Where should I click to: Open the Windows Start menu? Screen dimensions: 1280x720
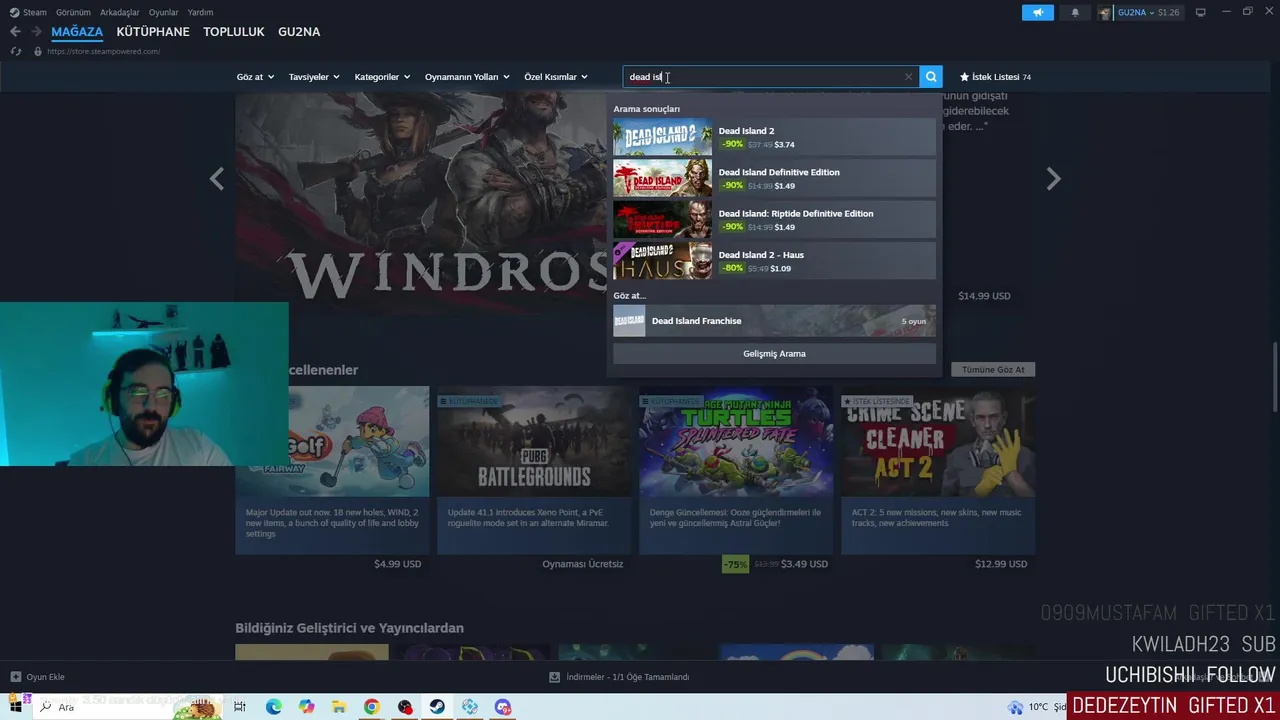[16, 707]
